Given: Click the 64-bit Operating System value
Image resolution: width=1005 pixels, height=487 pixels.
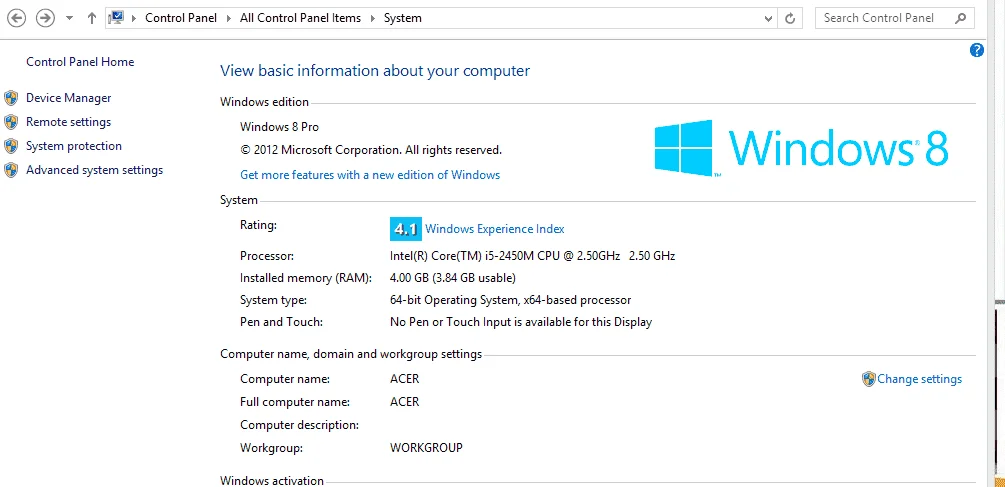Looking at the screenshot, I should click(510, 300).
